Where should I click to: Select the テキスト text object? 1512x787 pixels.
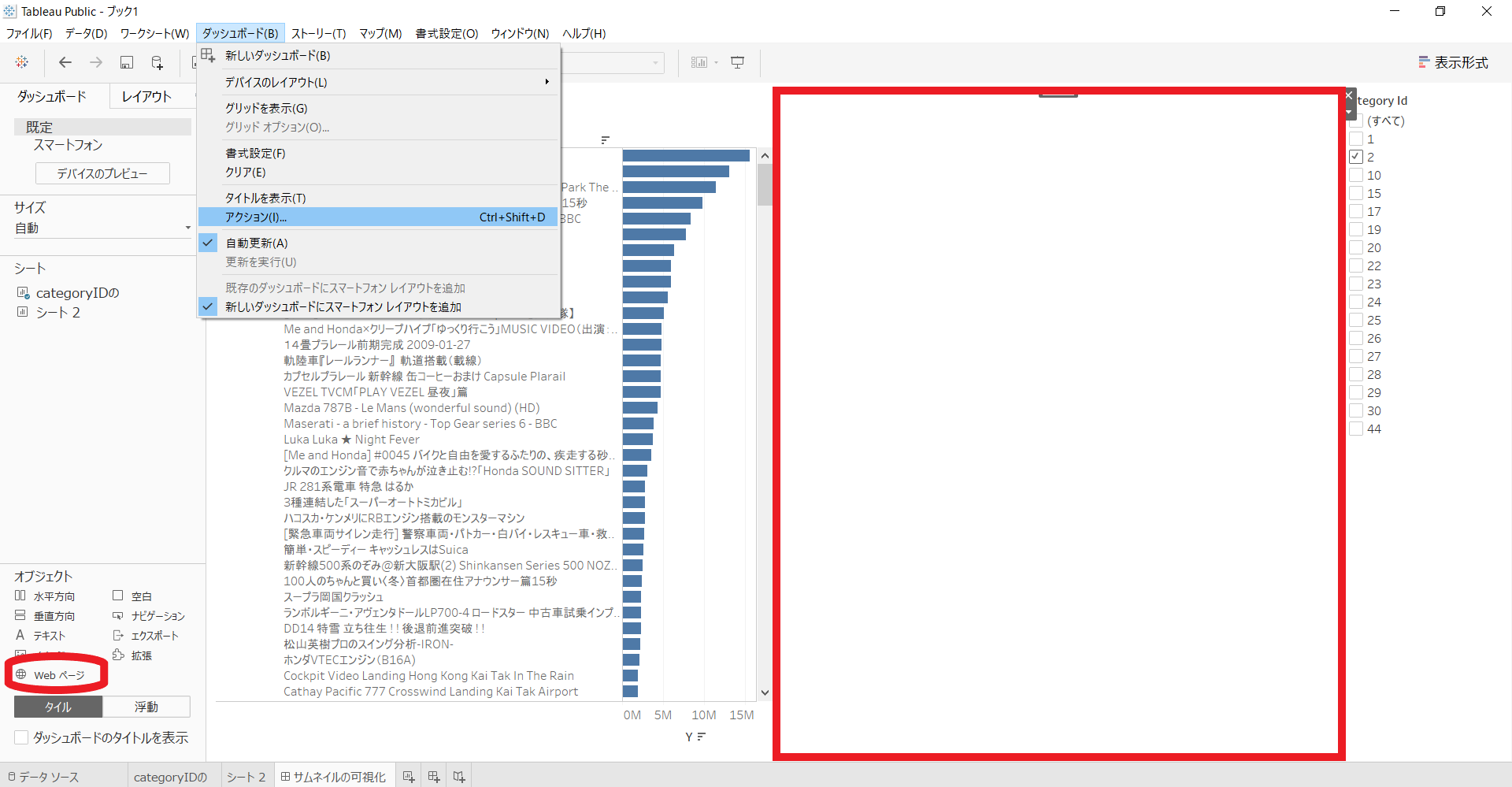click(40, 636)
